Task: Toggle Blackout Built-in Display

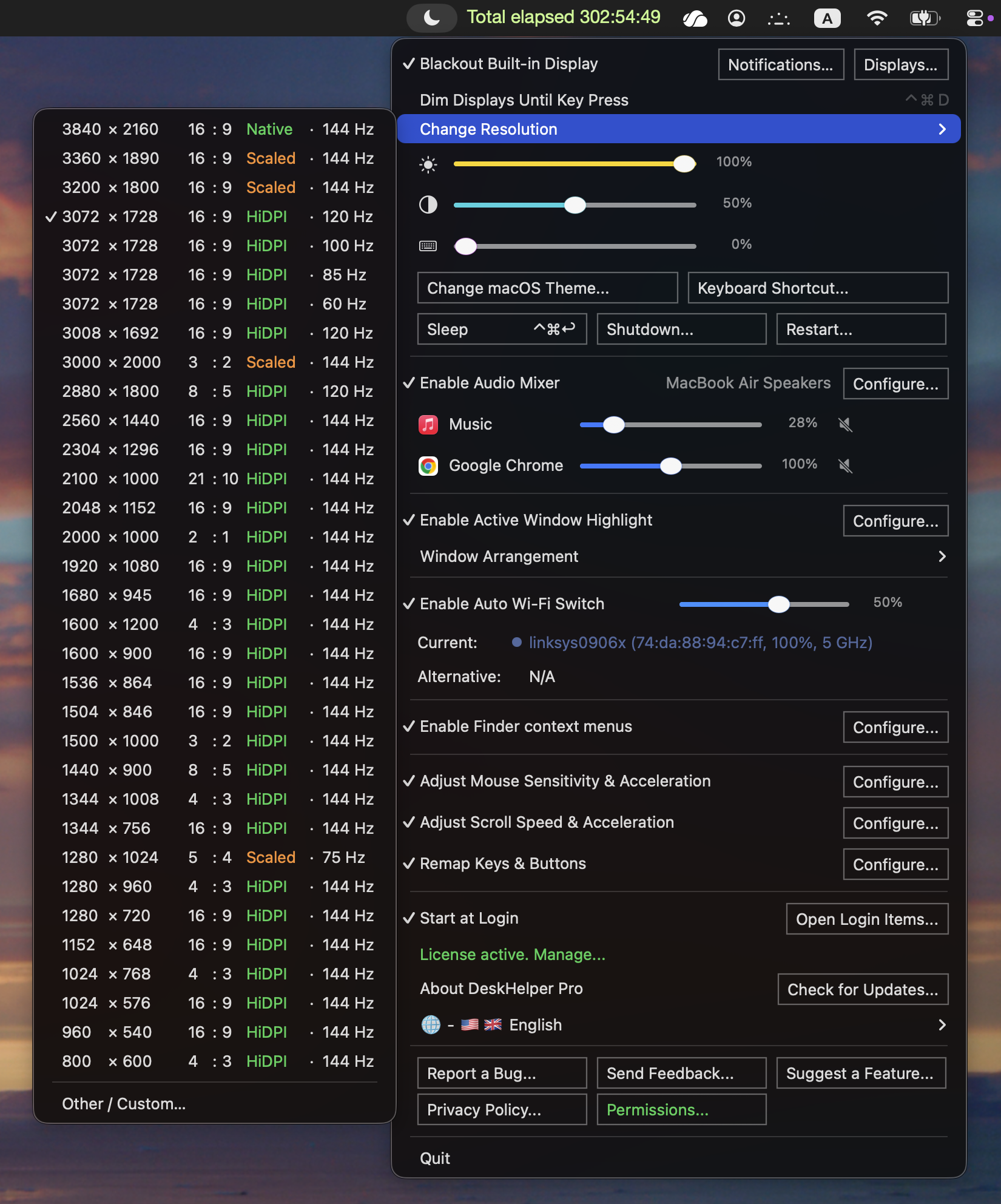Action: pos(500,64)
